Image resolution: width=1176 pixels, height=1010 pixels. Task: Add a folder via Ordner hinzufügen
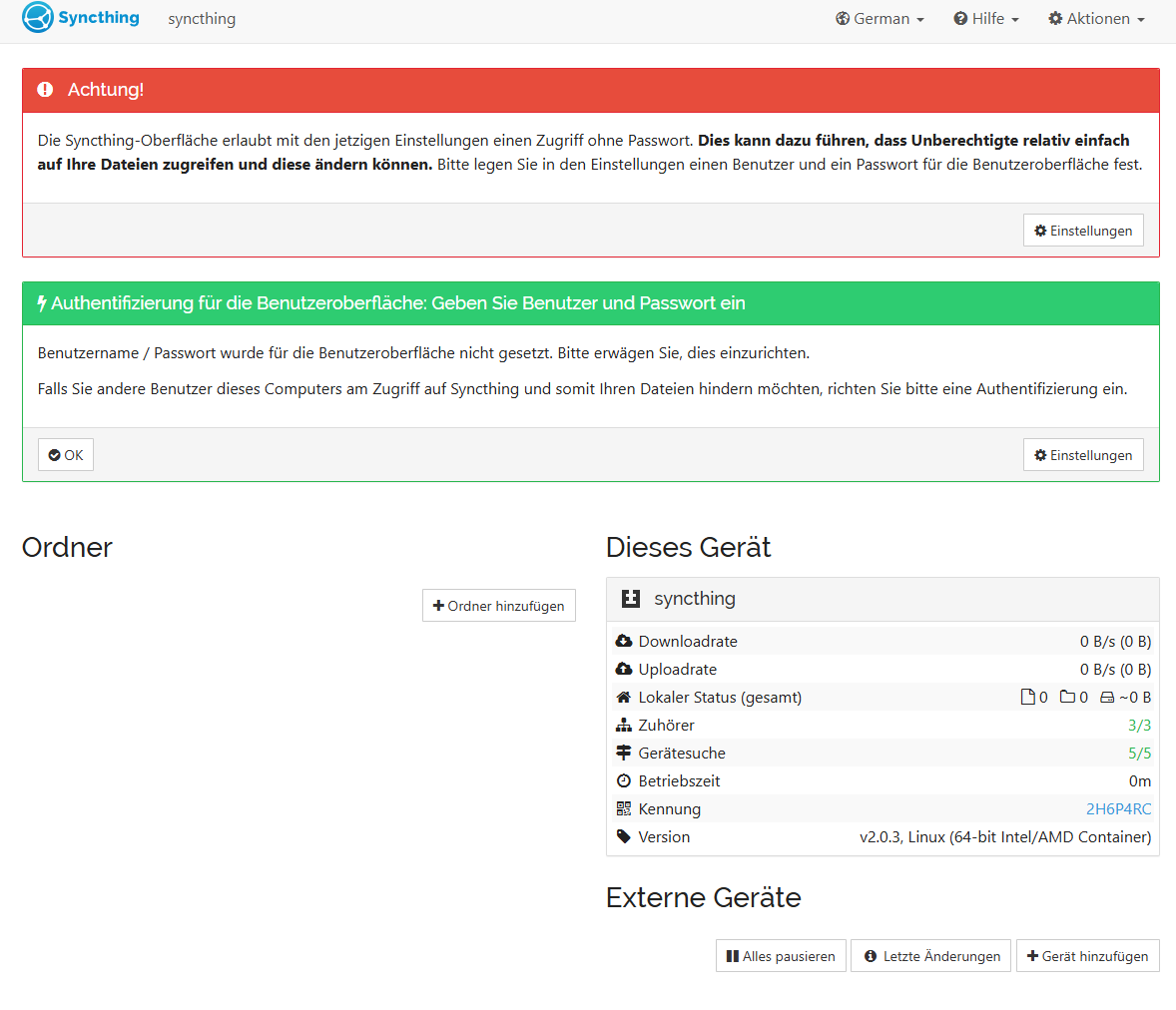coord(499,606)
